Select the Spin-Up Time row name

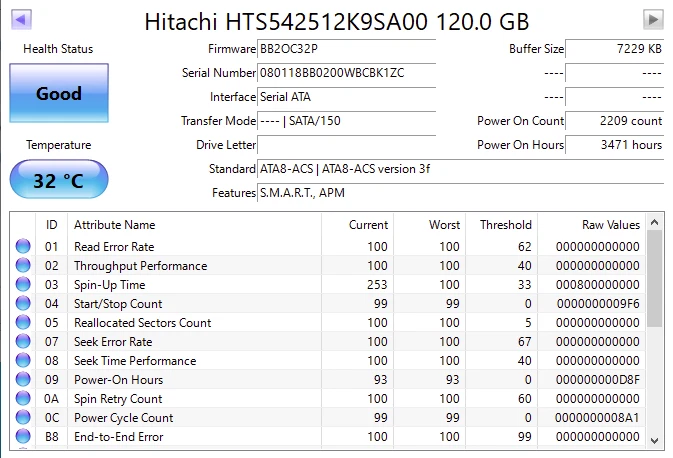click(109, 285)
